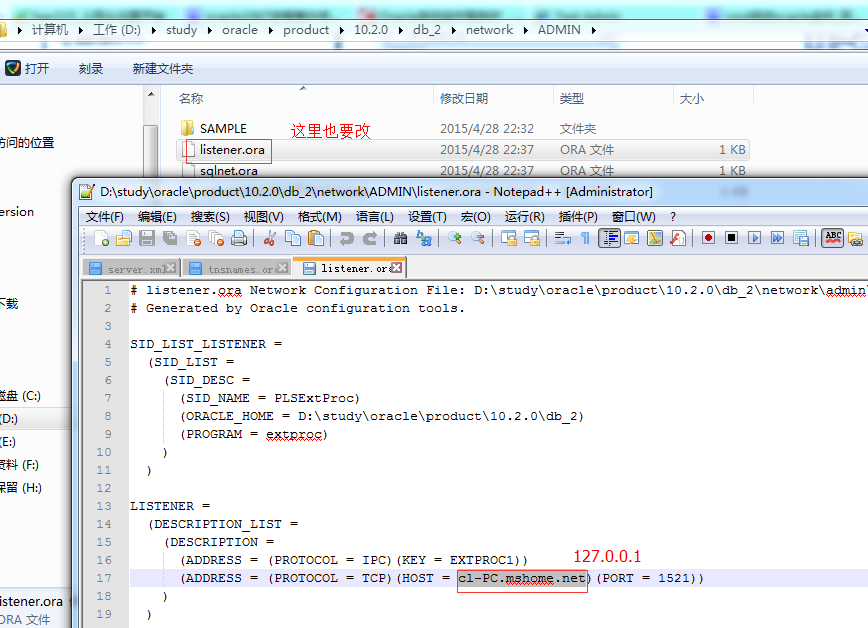The width and height of the screenshot is (868, 628).
Task: Click the Open file toolbar icon
Action: pyautogui.click(x=124, y=238)
